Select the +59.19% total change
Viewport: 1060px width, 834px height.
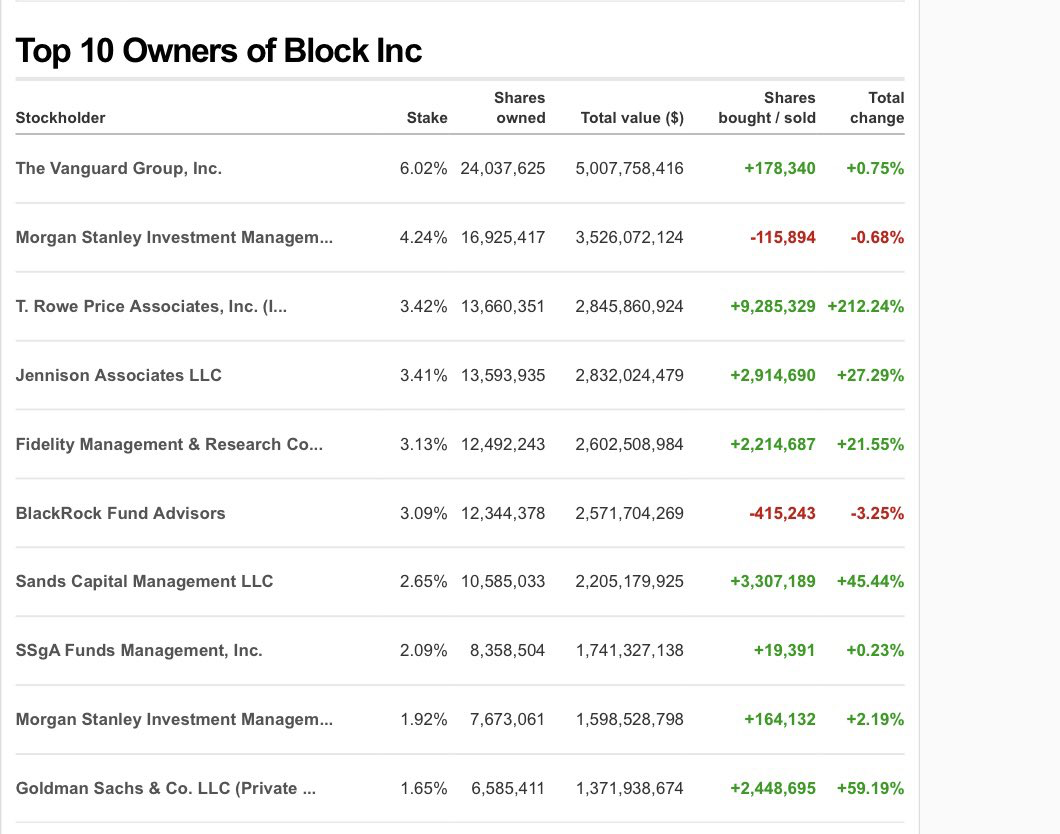871,788
